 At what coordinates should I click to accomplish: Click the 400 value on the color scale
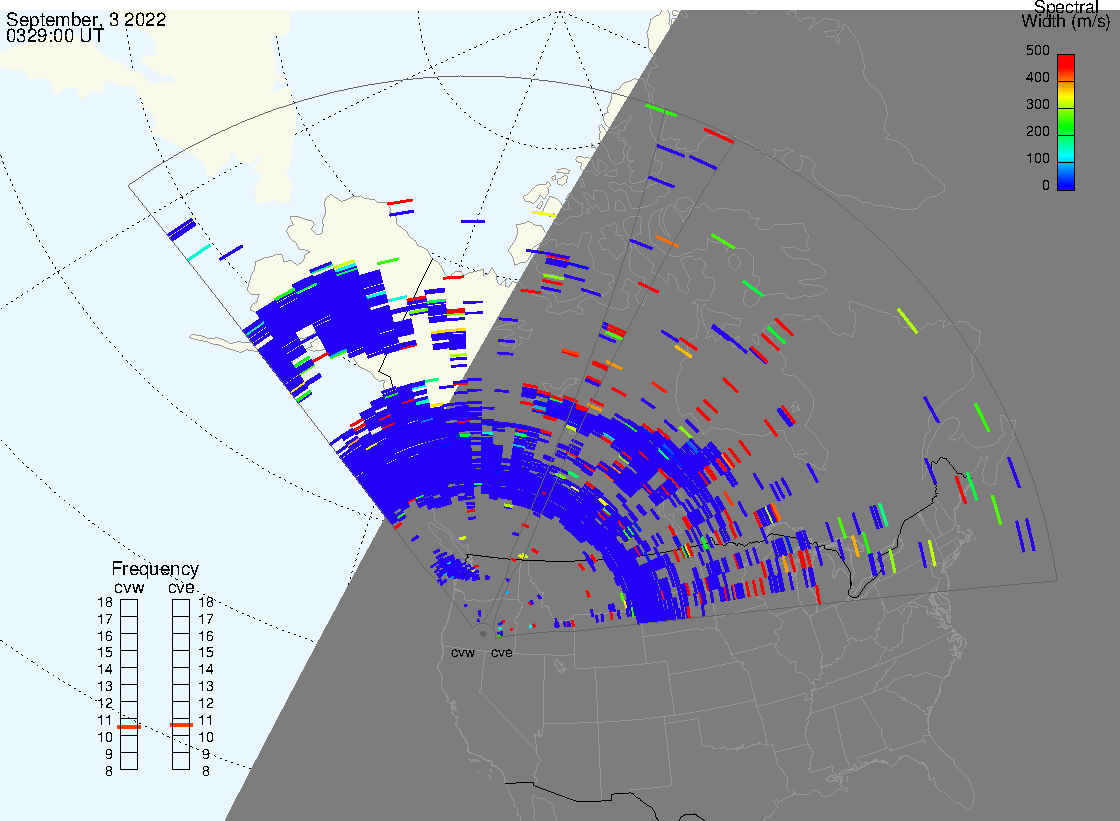[1038, 77]
